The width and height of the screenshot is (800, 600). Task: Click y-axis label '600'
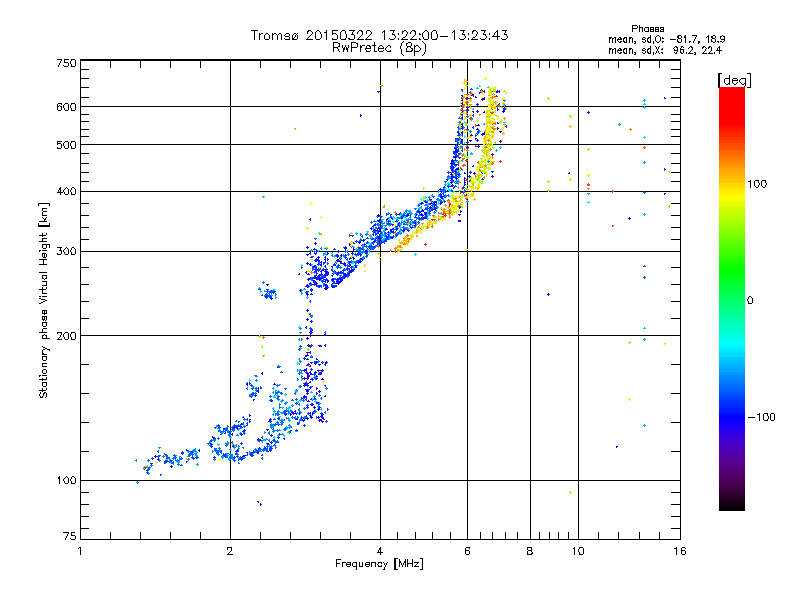66,107
